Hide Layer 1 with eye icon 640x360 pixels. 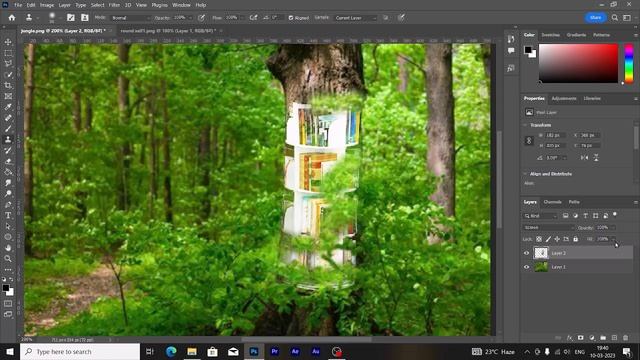[x=527, y=267]
